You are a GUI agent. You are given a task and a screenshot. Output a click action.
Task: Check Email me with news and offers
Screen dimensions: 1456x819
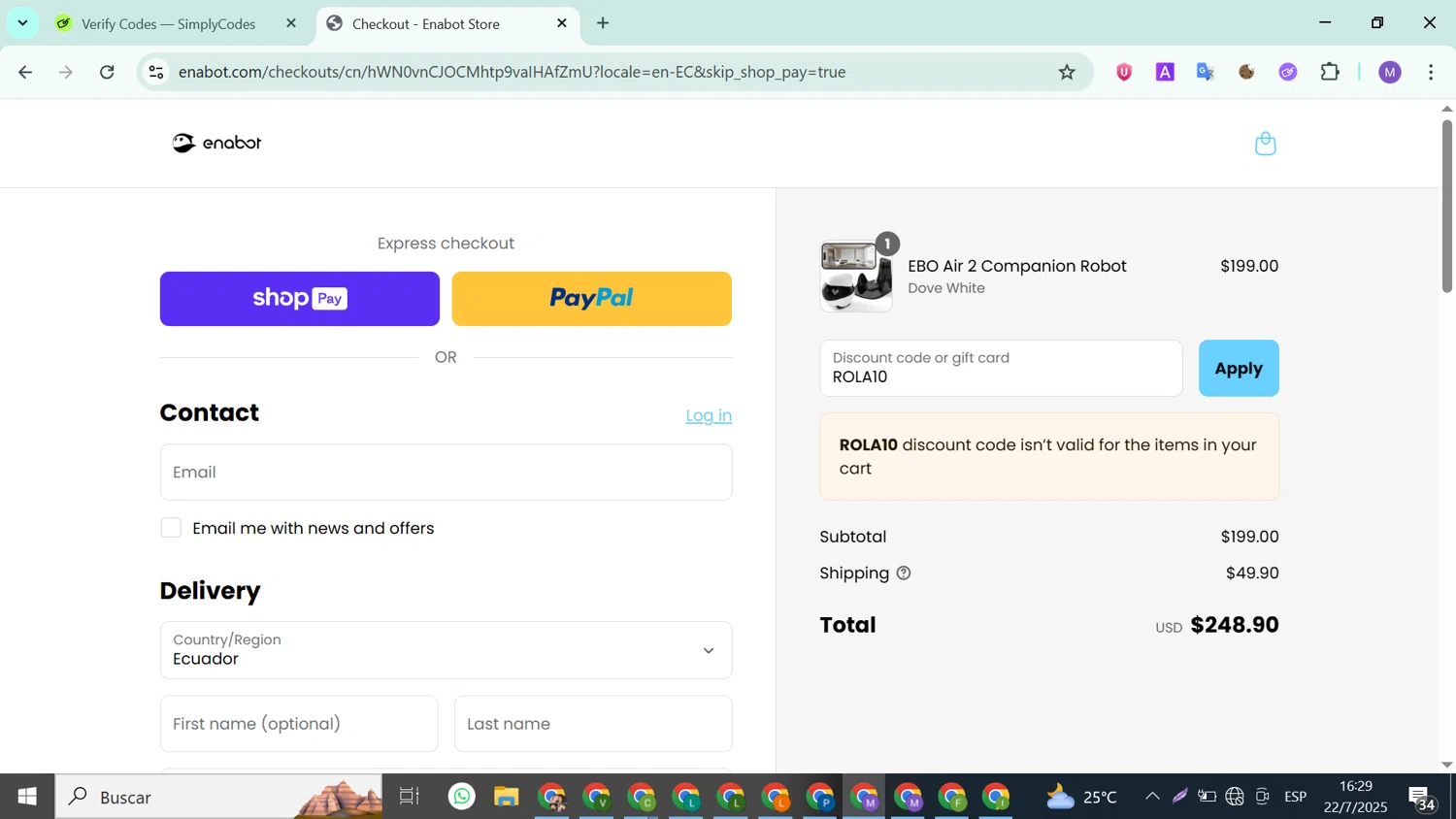tap(171, 528)
